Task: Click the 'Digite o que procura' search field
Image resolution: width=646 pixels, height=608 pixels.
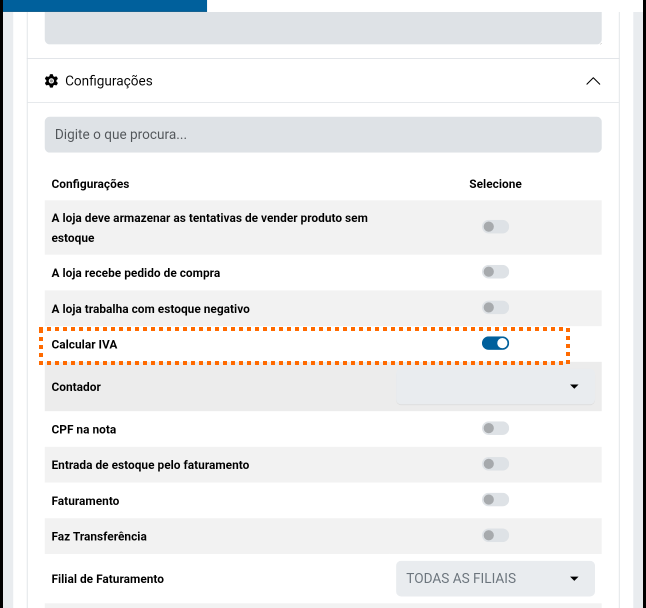Action: (323, 134)
